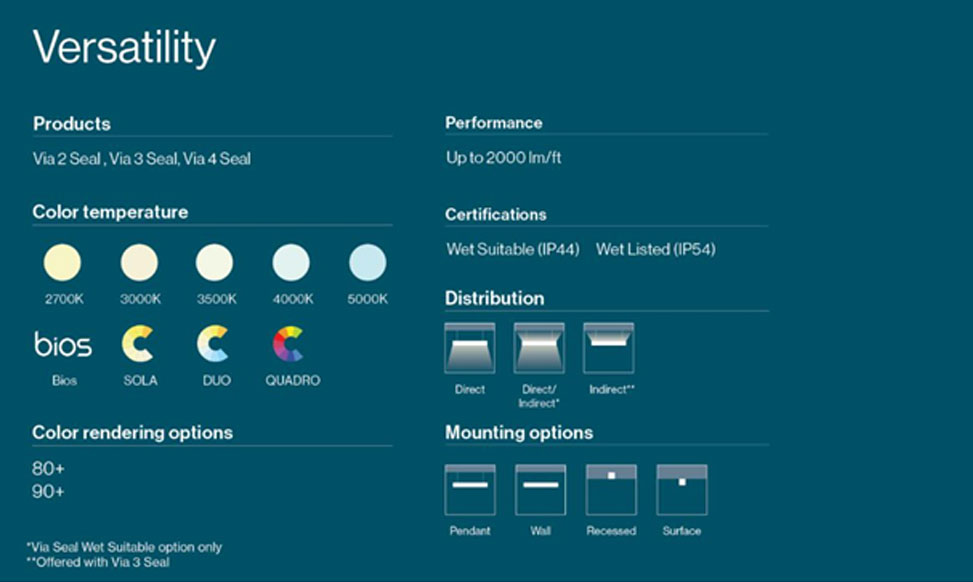Click the Wet Listed (IP54) certification text

point(655,249)
